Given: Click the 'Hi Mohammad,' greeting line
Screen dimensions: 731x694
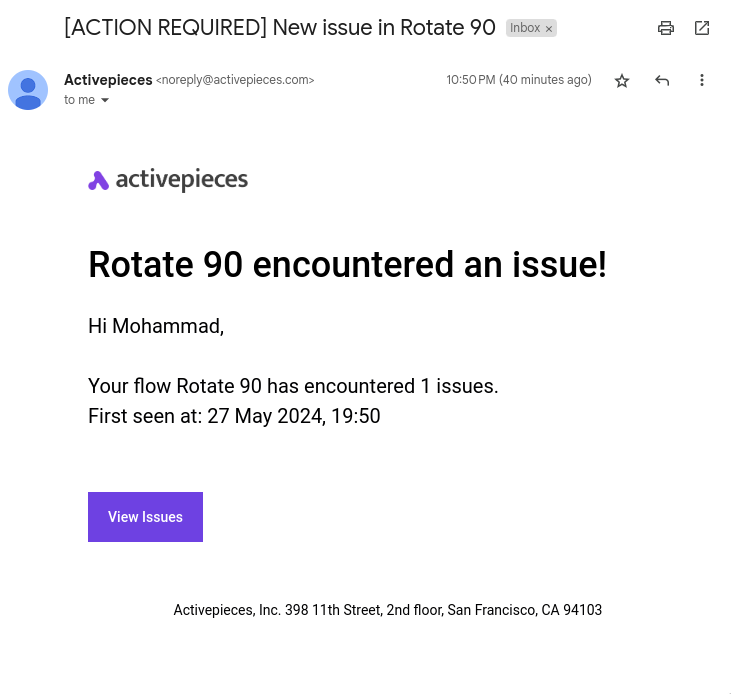Looking at the screenshot, I should [156, 326].
